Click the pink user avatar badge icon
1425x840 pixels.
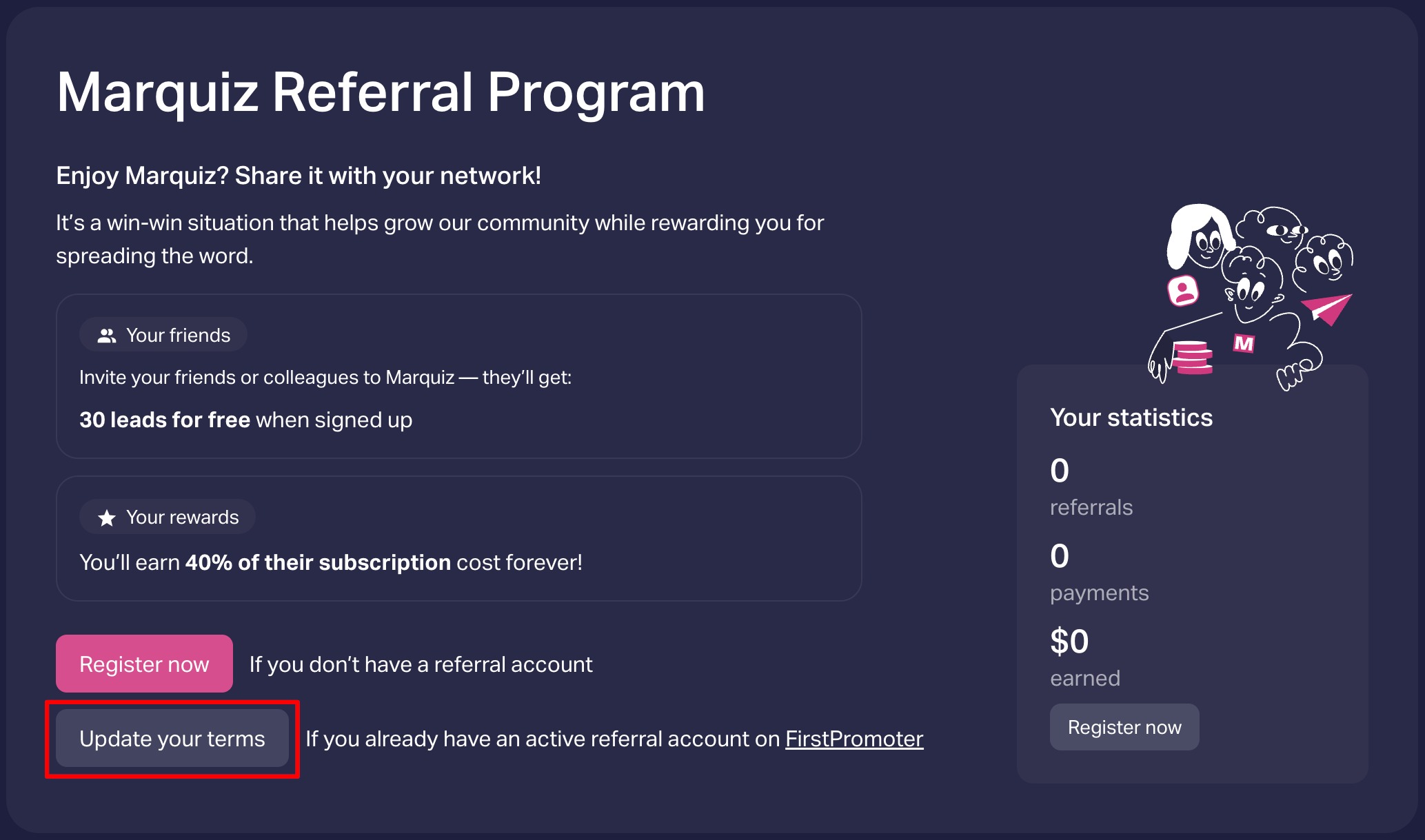(1183, 291)
